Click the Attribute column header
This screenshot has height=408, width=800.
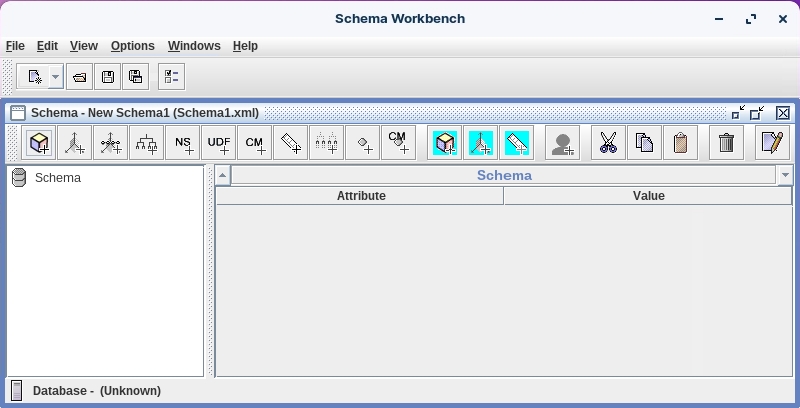(x=360, y=196)
